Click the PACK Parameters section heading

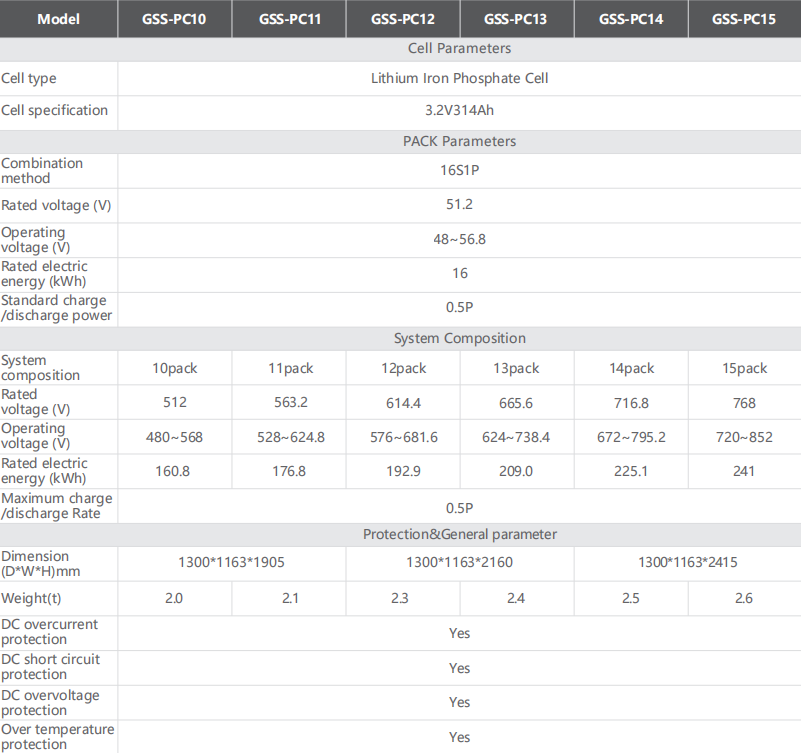coord(459,142)
